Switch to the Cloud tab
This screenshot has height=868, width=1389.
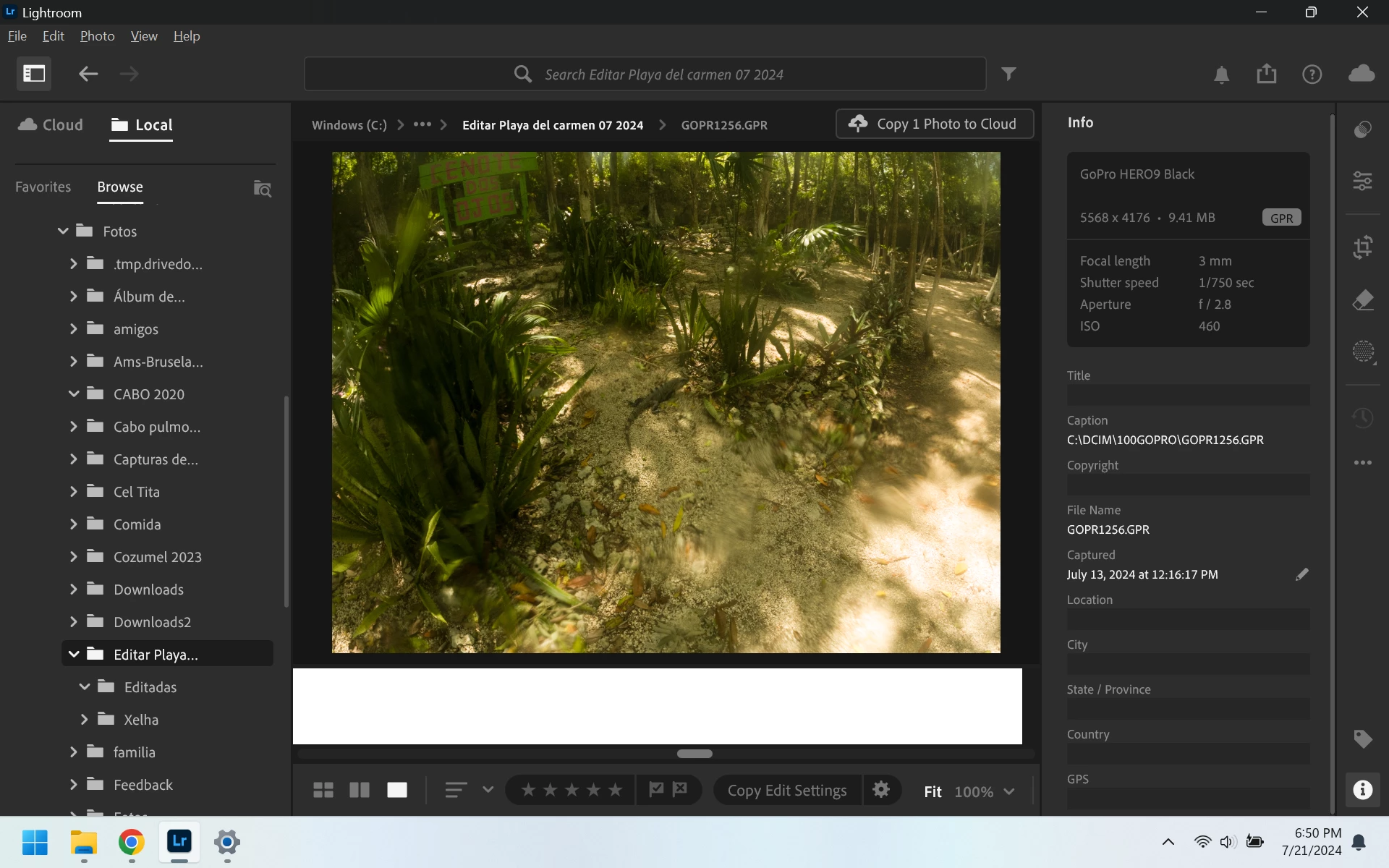[51, 124]
